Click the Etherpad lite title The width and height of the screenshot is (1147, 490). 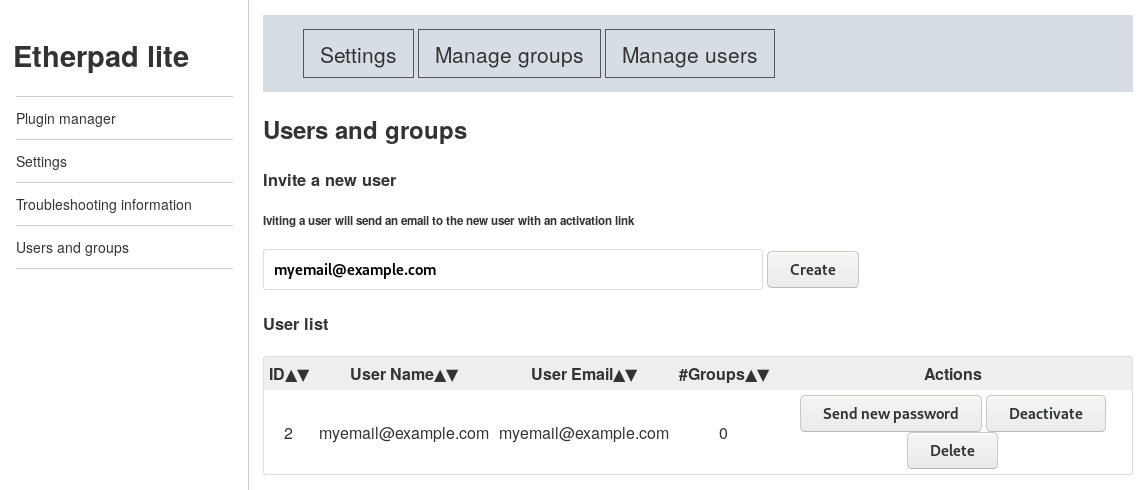click(x=101, y=57)
